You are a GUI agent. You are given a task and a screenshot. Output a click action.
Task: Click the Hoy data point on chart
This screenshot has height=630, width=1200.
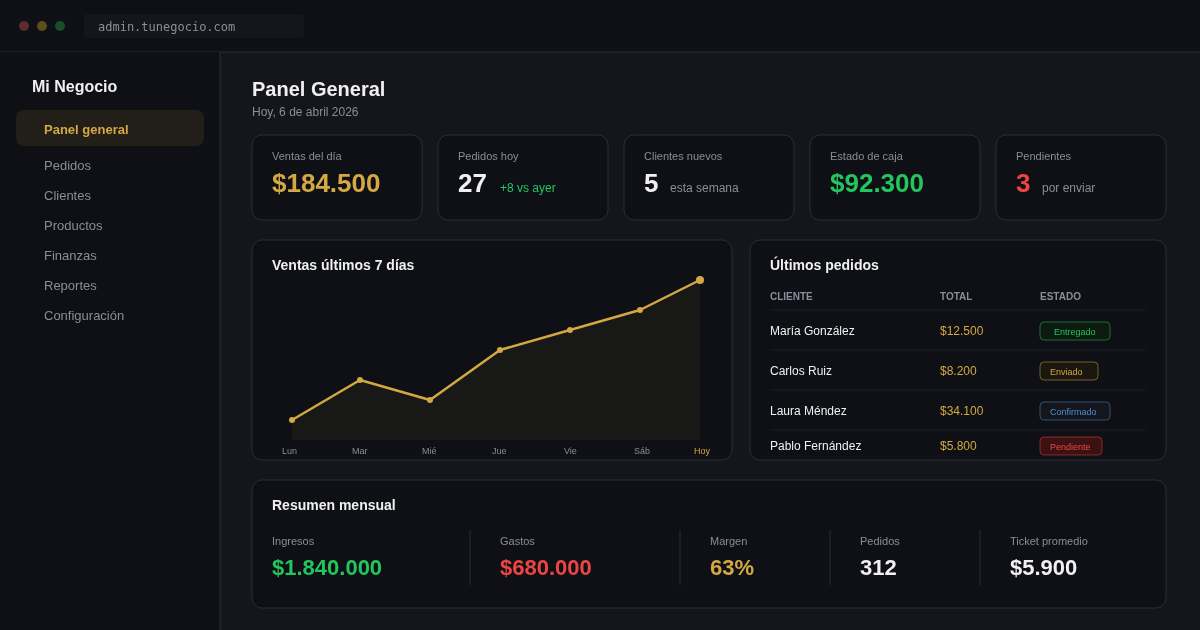700,280
